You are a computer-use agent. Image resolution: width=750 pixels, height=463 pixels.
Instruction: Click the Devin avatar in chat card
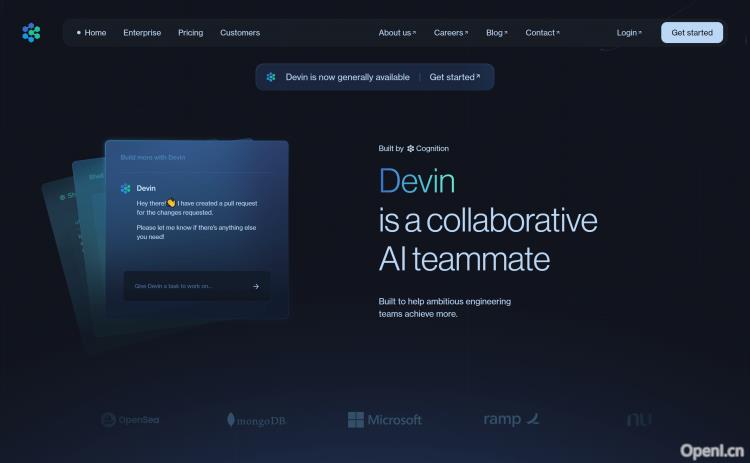pyautogui.click(x=125, y=188)
